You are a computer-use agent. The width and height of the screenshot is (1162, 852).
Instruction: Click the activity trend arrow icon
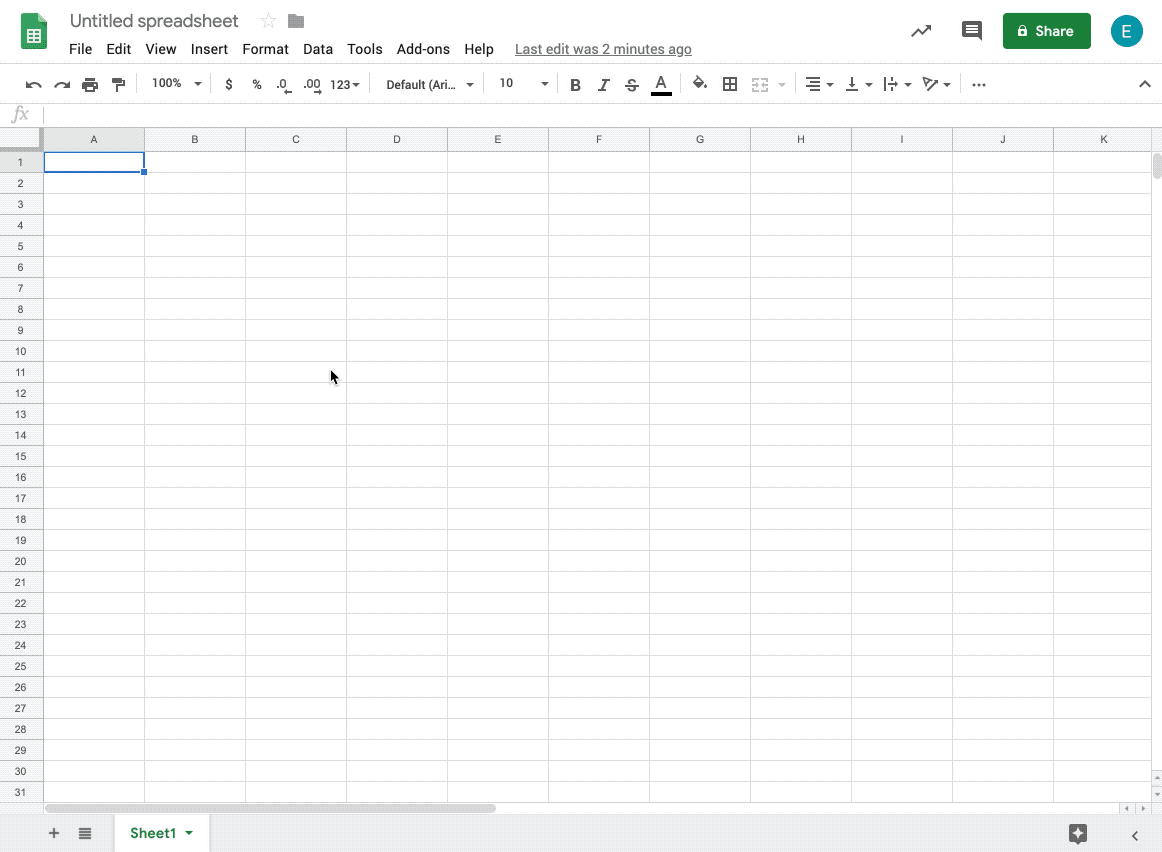[x=921, y=31]
